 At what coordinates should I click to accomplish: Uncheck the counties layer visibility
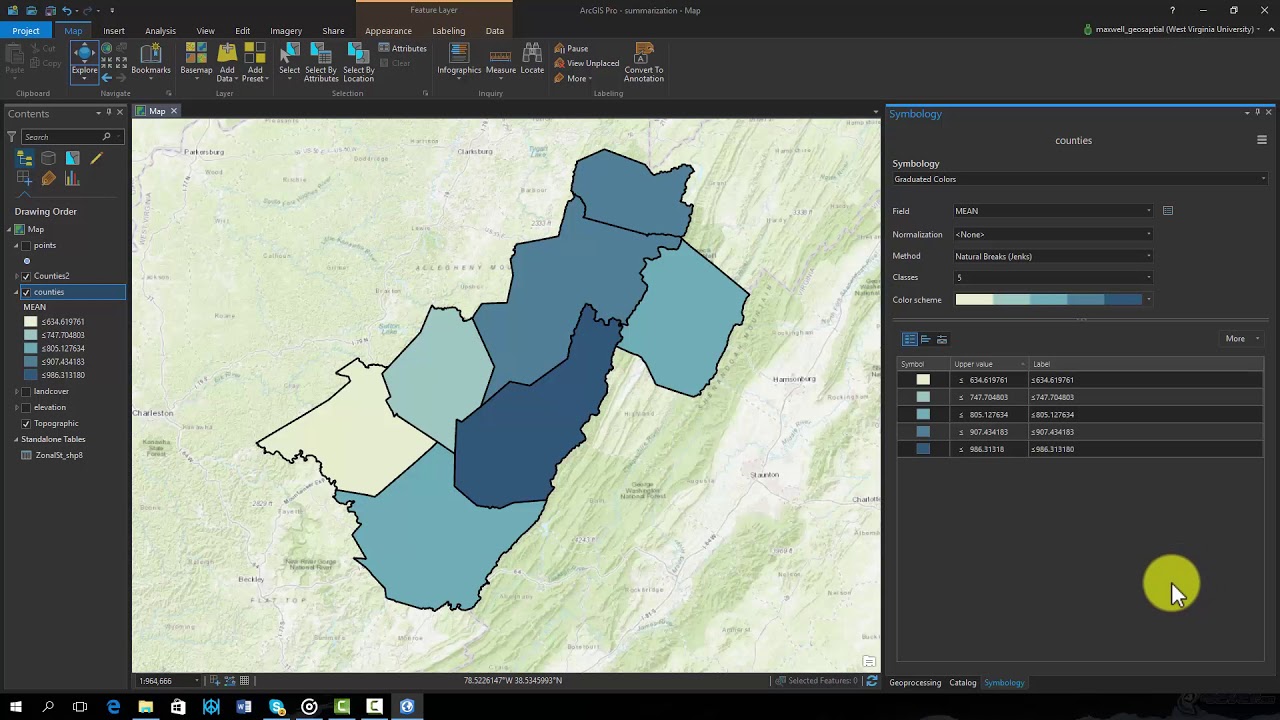tap(26, 292)
